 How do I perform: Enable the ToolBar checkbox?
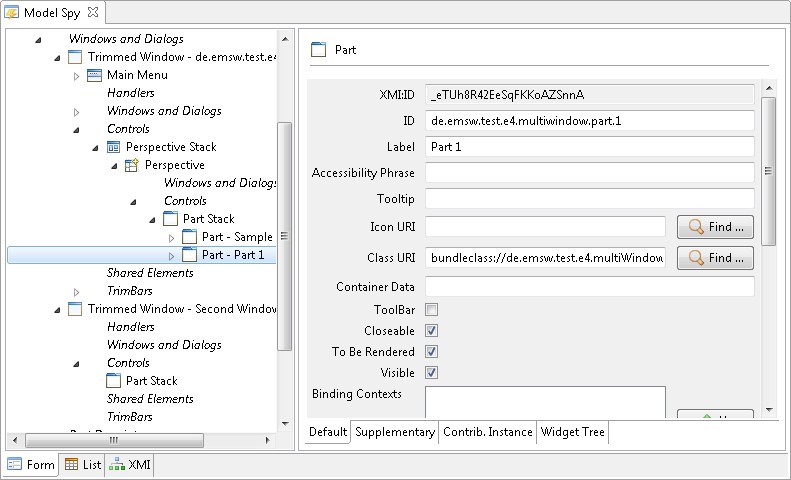click(432, 310)
